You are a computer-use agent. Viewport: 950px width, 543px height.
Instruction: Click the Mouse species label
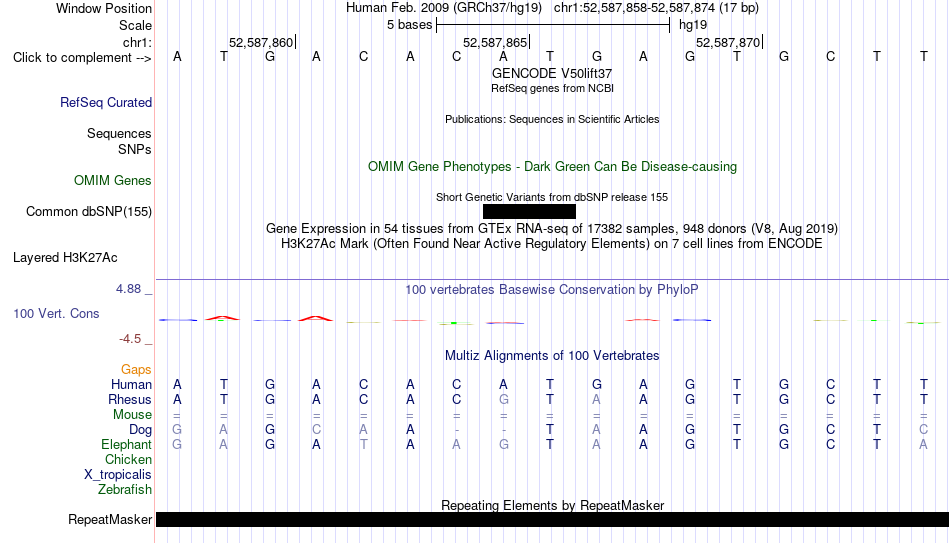[132, 415]
